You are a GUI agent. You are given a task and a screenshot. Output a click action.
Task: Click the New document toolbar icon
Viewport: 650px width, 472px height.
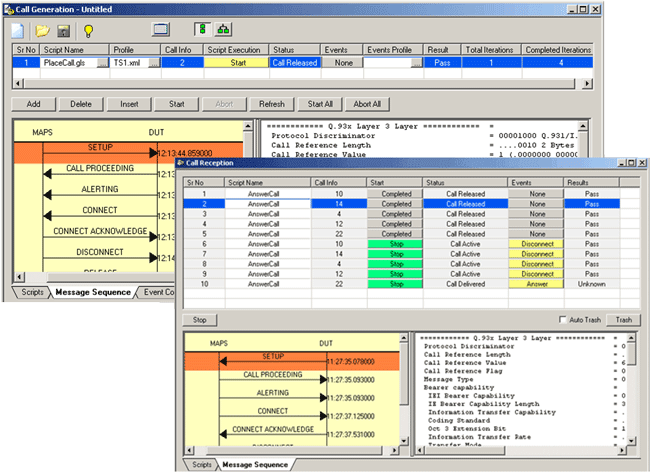click(x=17, y=31)
